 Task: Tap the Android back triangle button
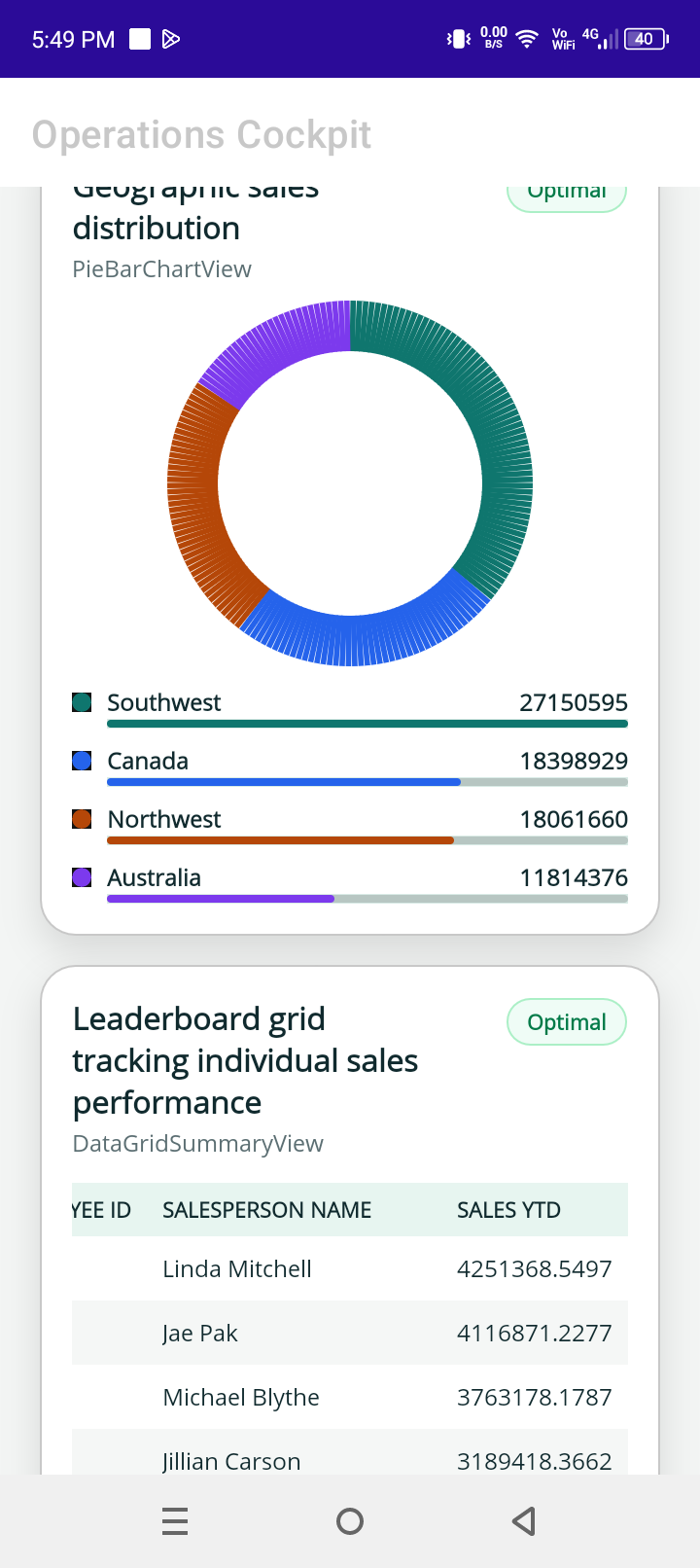coord(524,1521)
